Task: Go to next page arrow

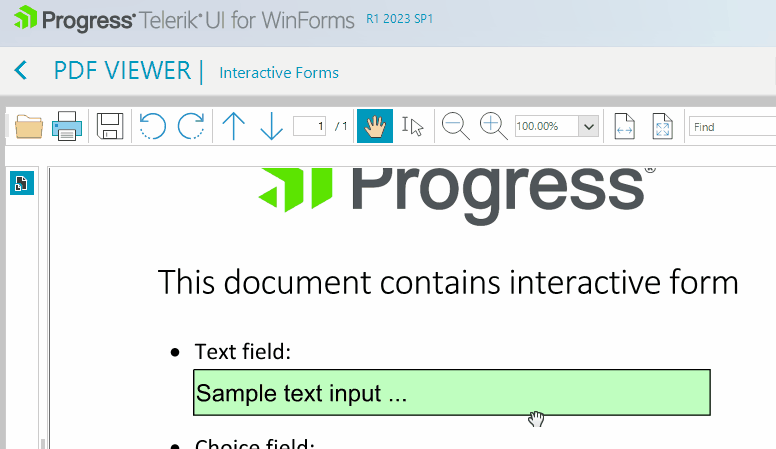Action: coord(272,126)
